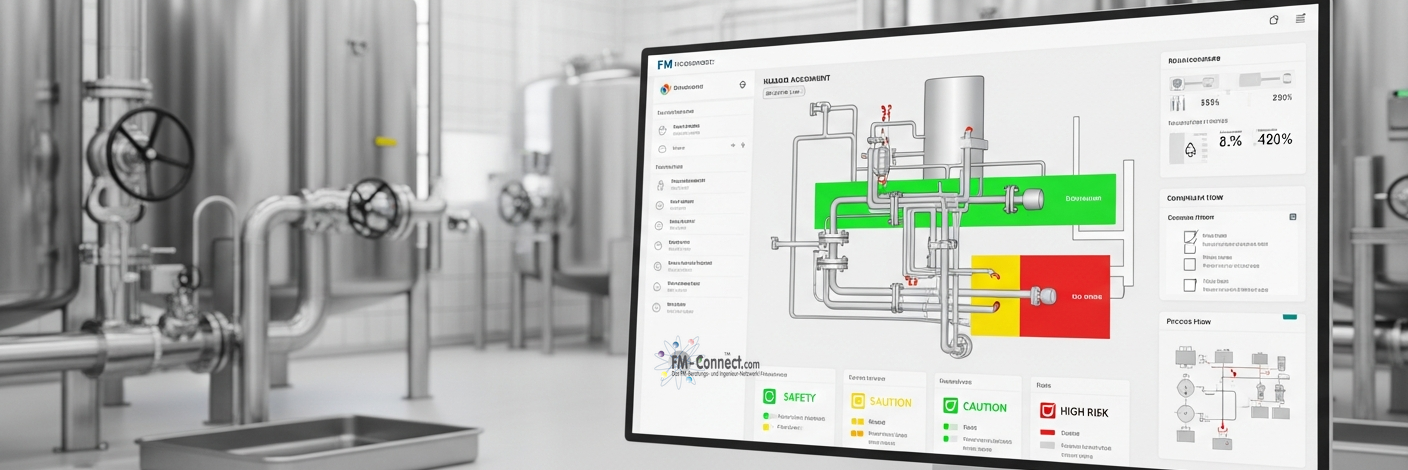Click the yellow SAUTION label
Screen dimensions: 1408x470
point(890,403)
